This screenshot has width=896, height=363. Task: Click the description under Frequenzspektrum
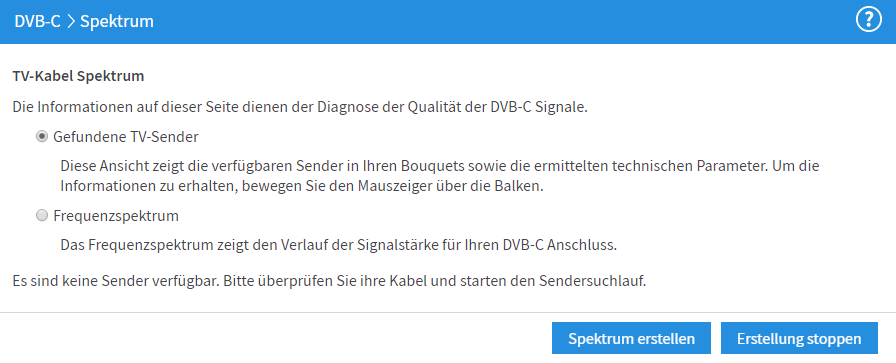pyautogui.click(x=339, y=245)
